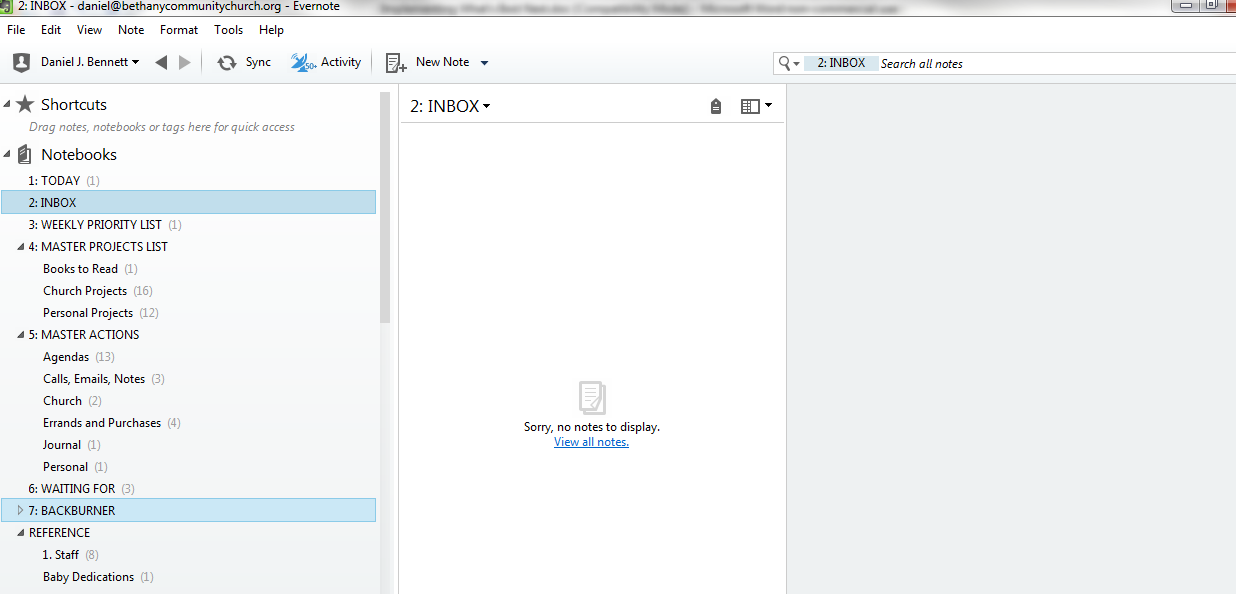Click the Notebooks book icon

click(x=25, y=154)
